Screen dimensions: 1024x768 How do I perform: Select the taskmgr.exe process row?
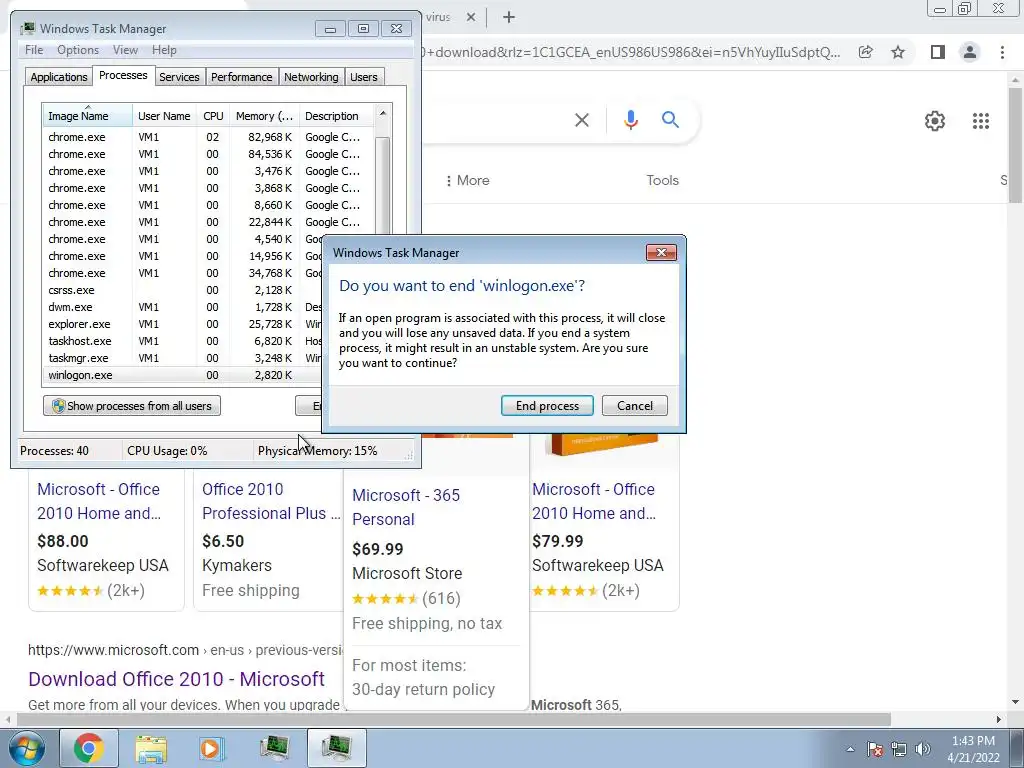point(183,358)
